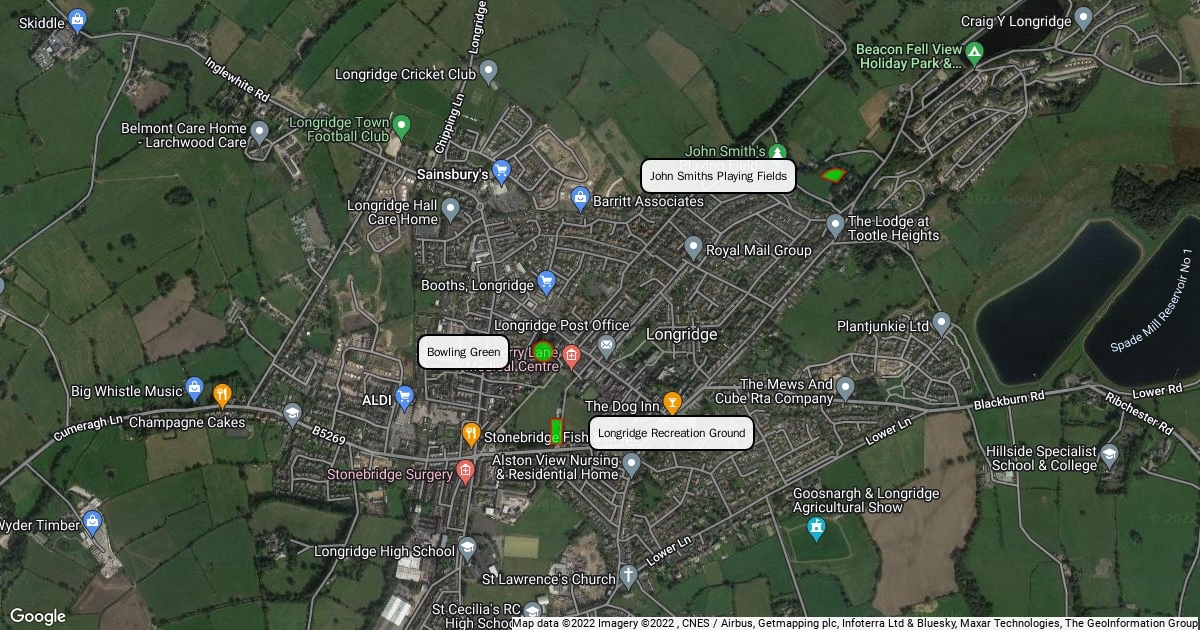
Task: Click the Barritt Associates shopping bag pin
Action: coord(579,198)
